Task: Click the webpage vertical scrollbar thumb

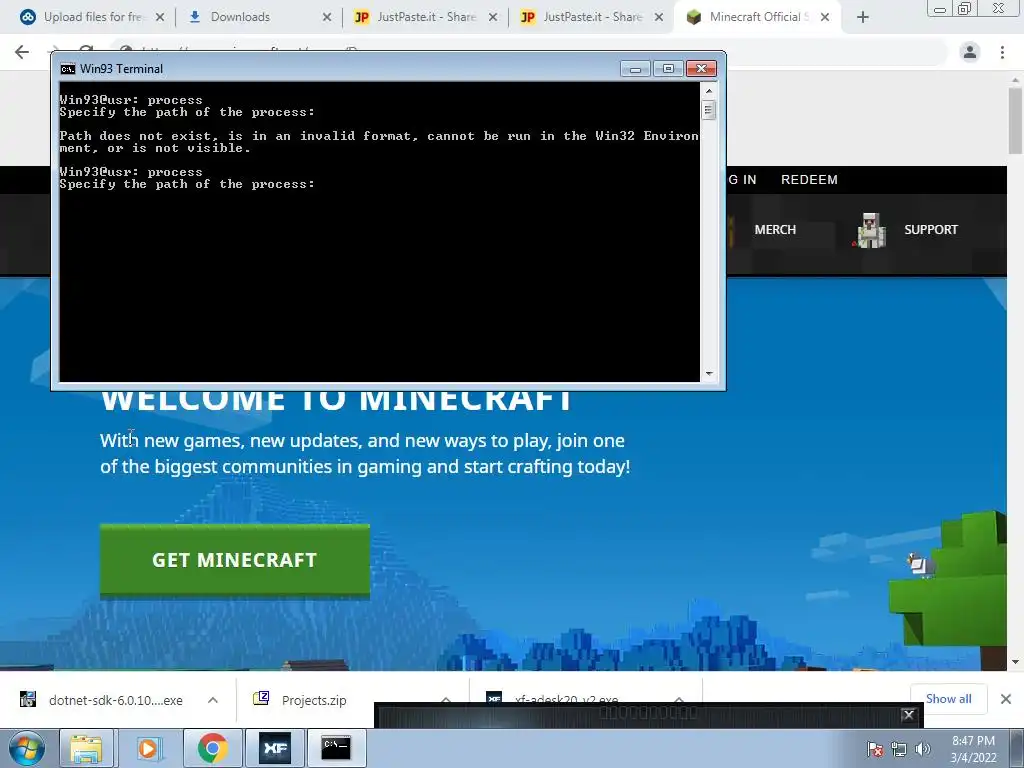Action: pyautogui.click(x=1015, y=121)
